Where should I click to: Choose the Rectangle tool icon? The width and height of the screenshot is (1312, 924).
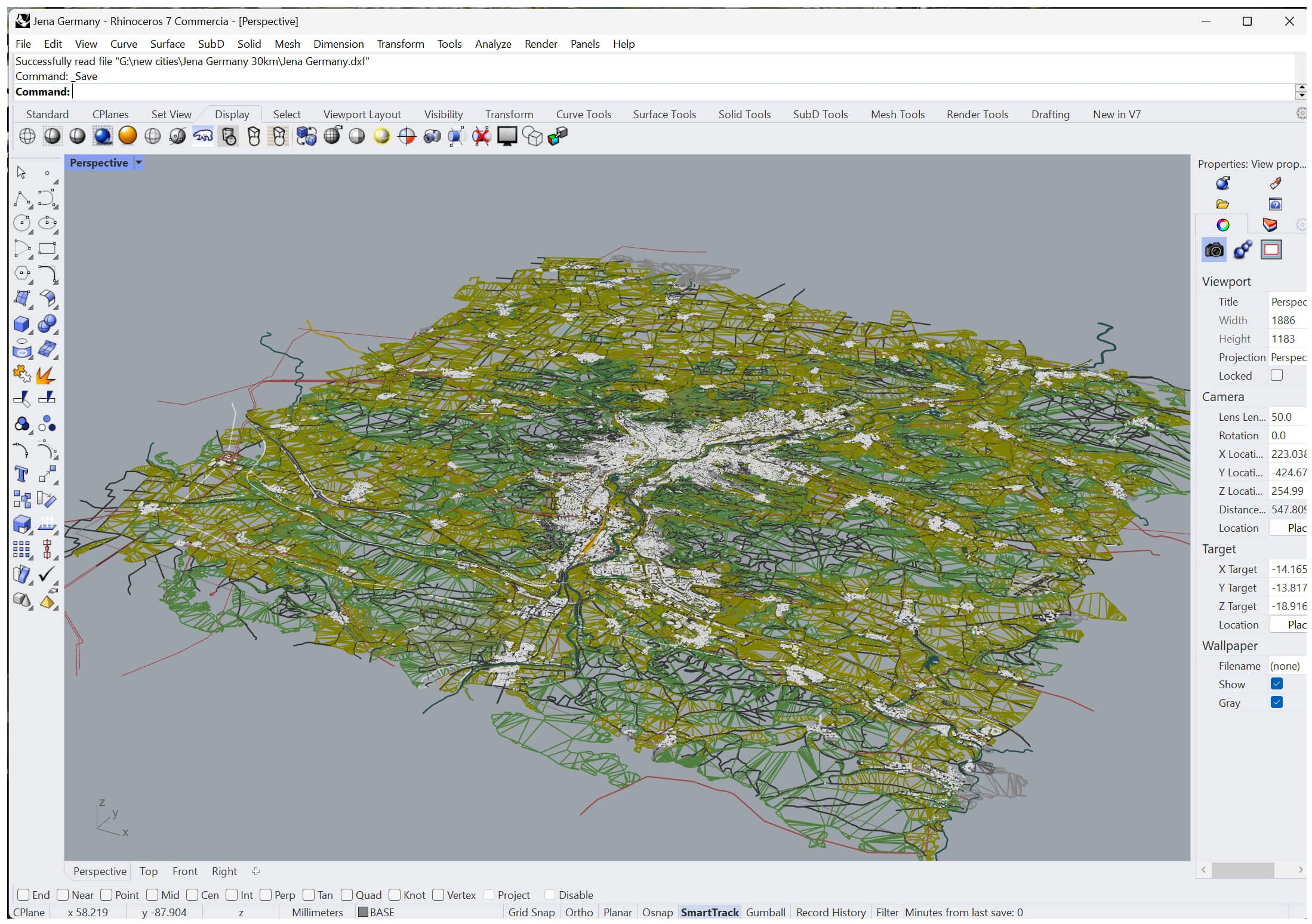(47, 248)
